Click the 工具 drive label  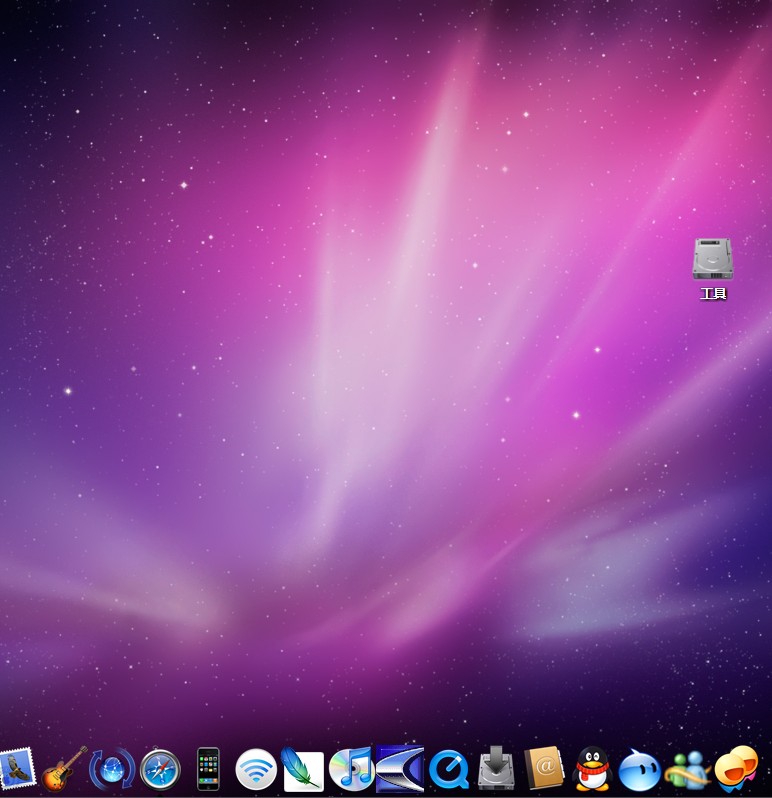point(713,294)
